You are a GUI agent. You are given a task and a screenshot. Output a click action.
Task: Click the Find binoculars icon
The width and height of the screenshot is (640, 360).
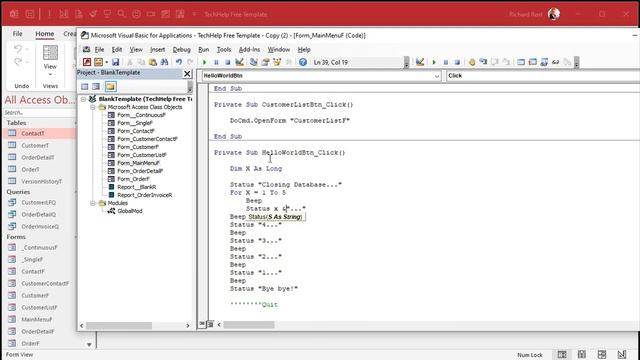[x=164, y=62]
